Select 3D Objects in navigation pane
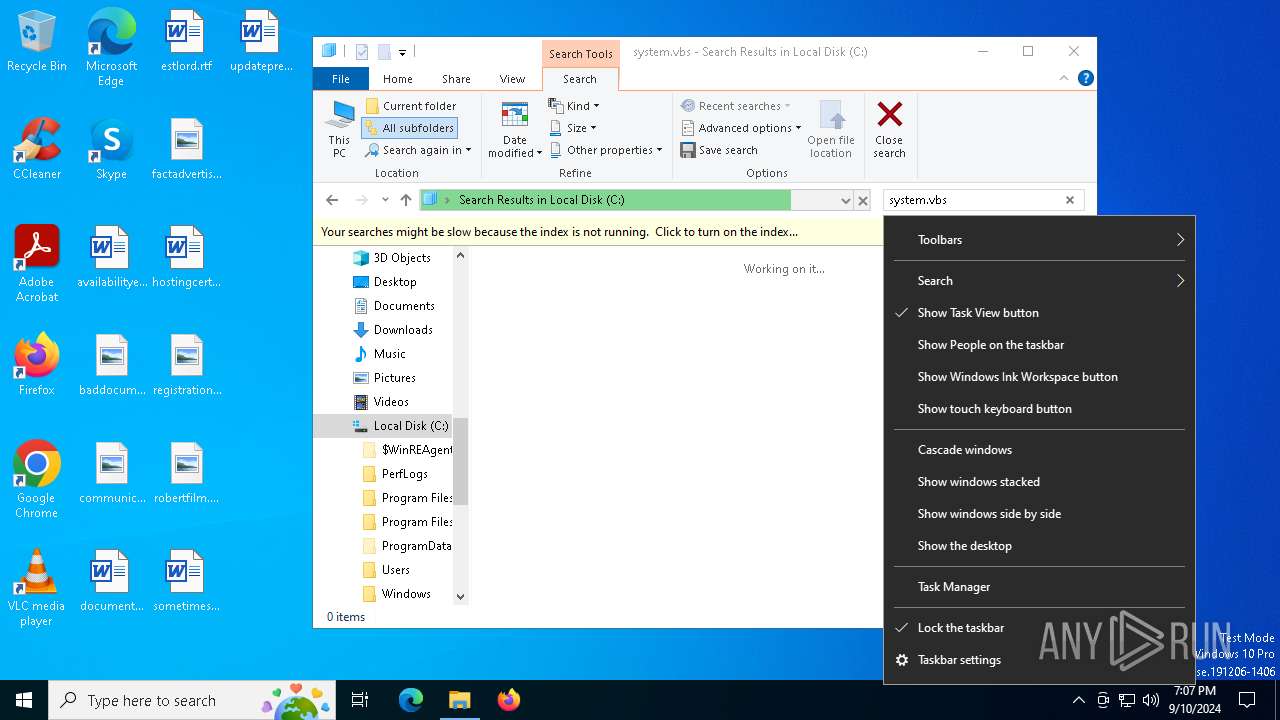The image size is (1280, 720). (402, 258)
